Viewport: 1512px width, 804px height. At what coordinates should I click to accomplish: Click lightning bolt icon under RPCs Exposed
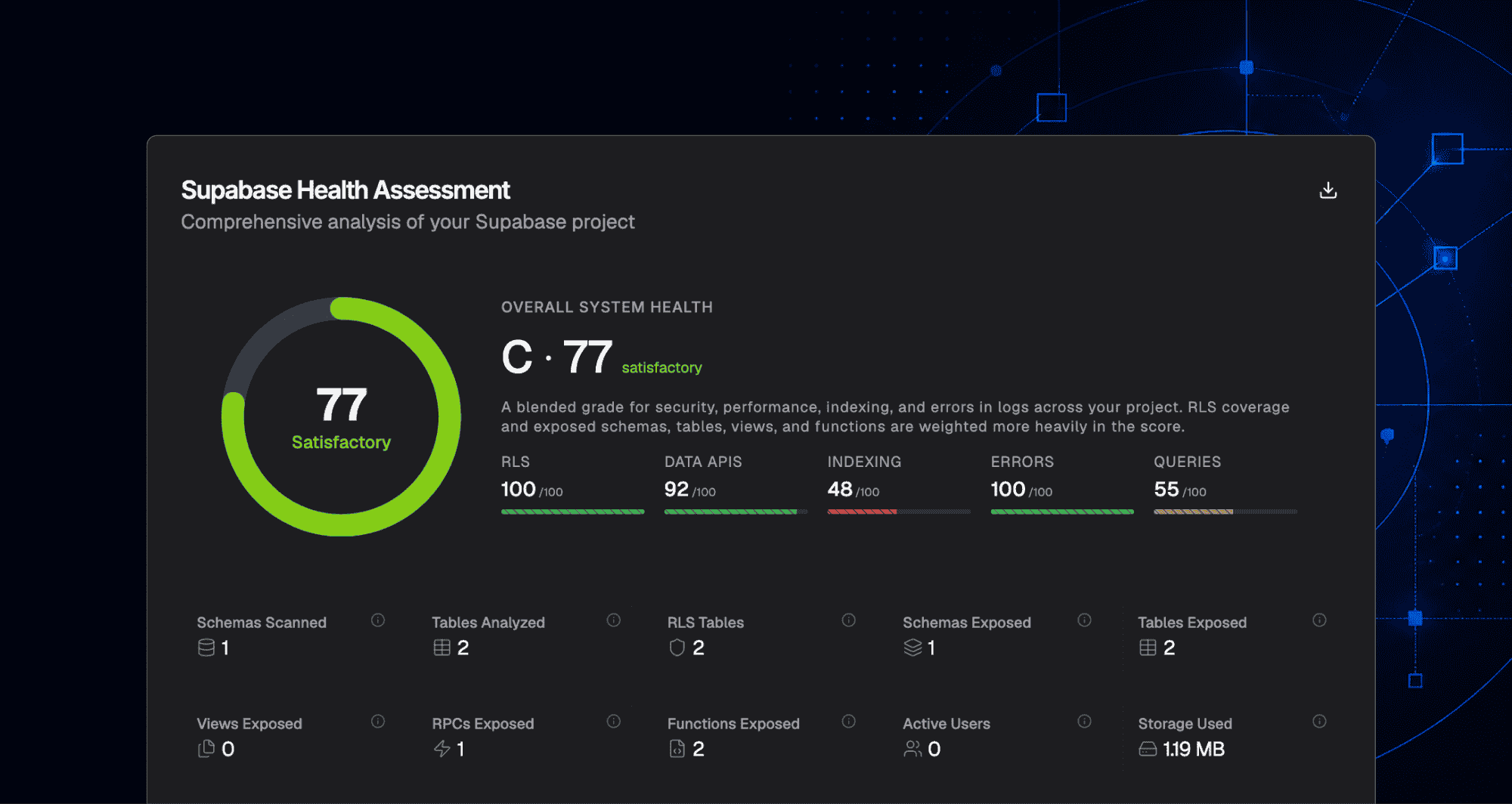(442, 749)
